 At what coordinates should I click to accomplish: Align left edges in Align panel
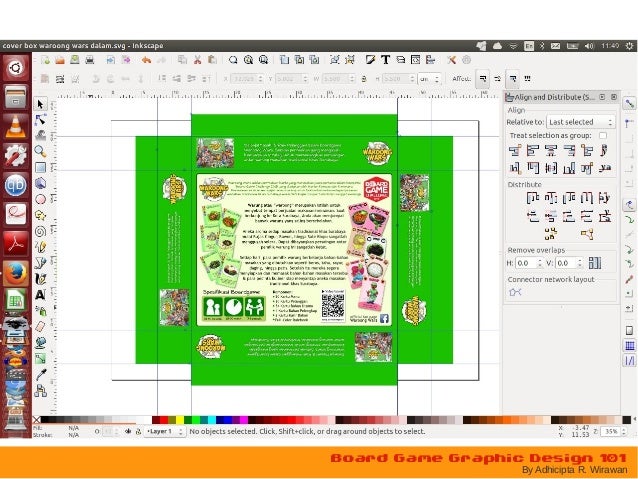pos(533,150)
